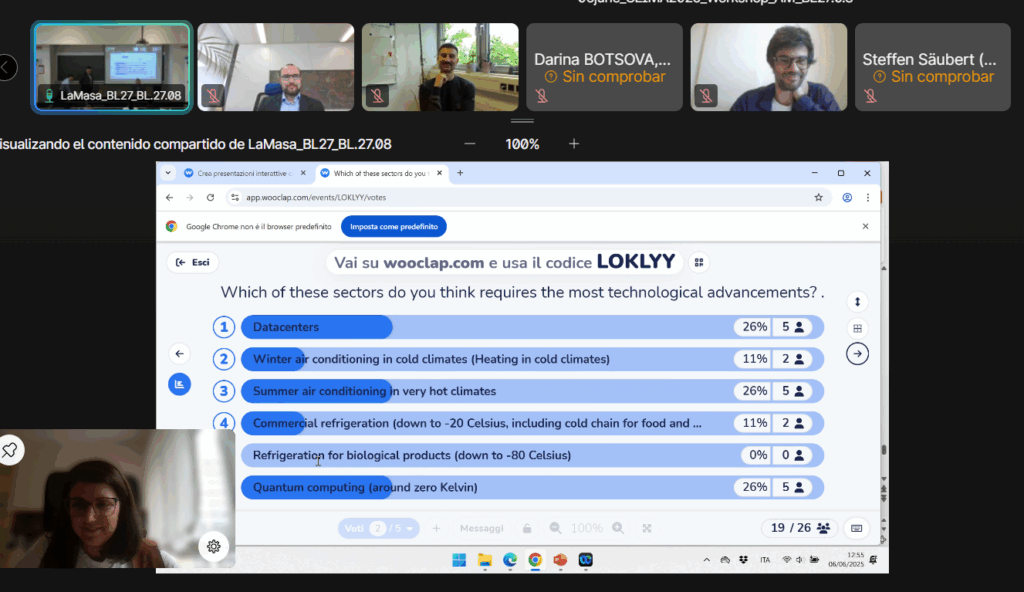Select the Quantum computing answer bar
The width and height of the screenshot is (1024, 592).
point(532,487)
